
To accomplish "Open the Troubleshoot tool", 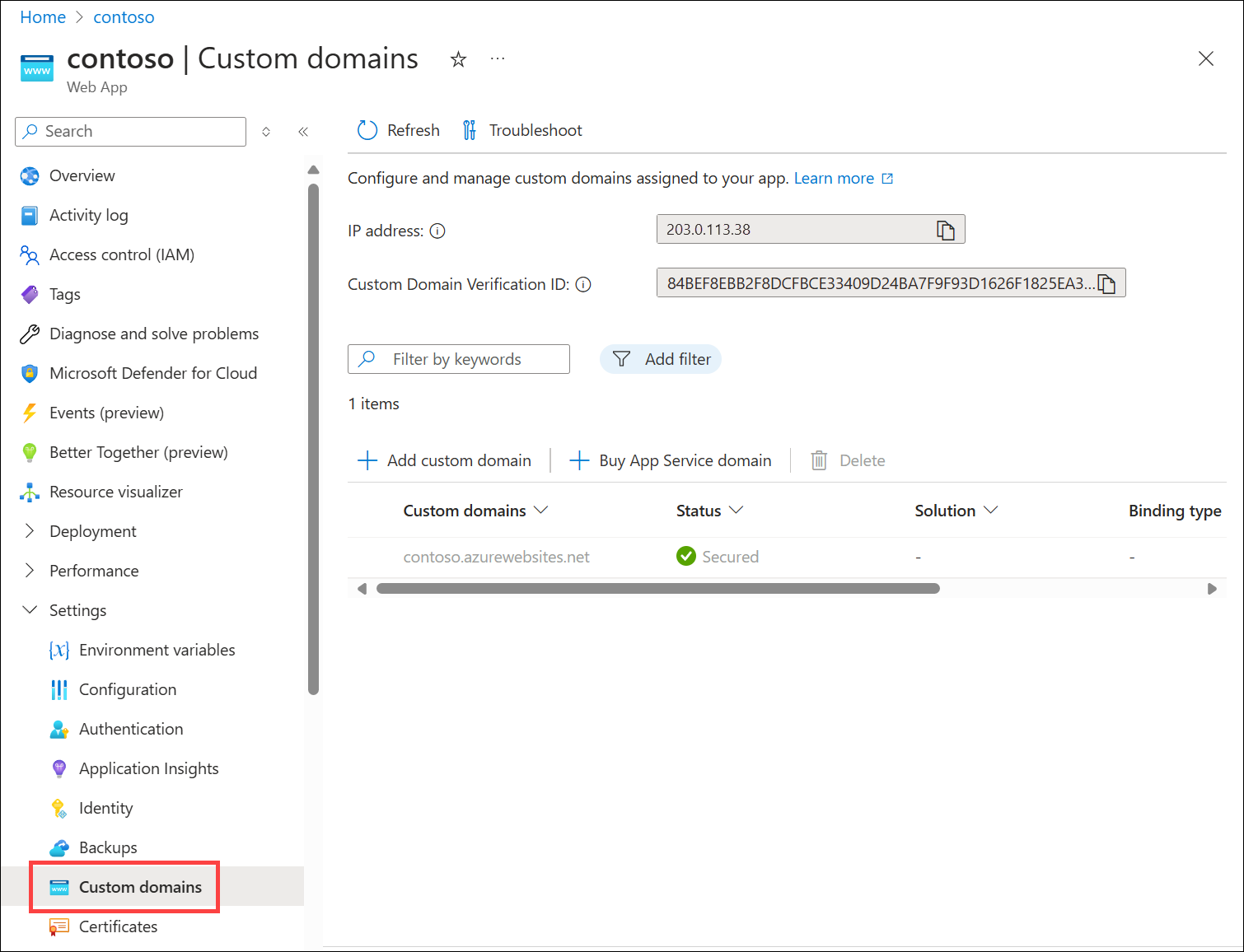I will coord(522,130).
